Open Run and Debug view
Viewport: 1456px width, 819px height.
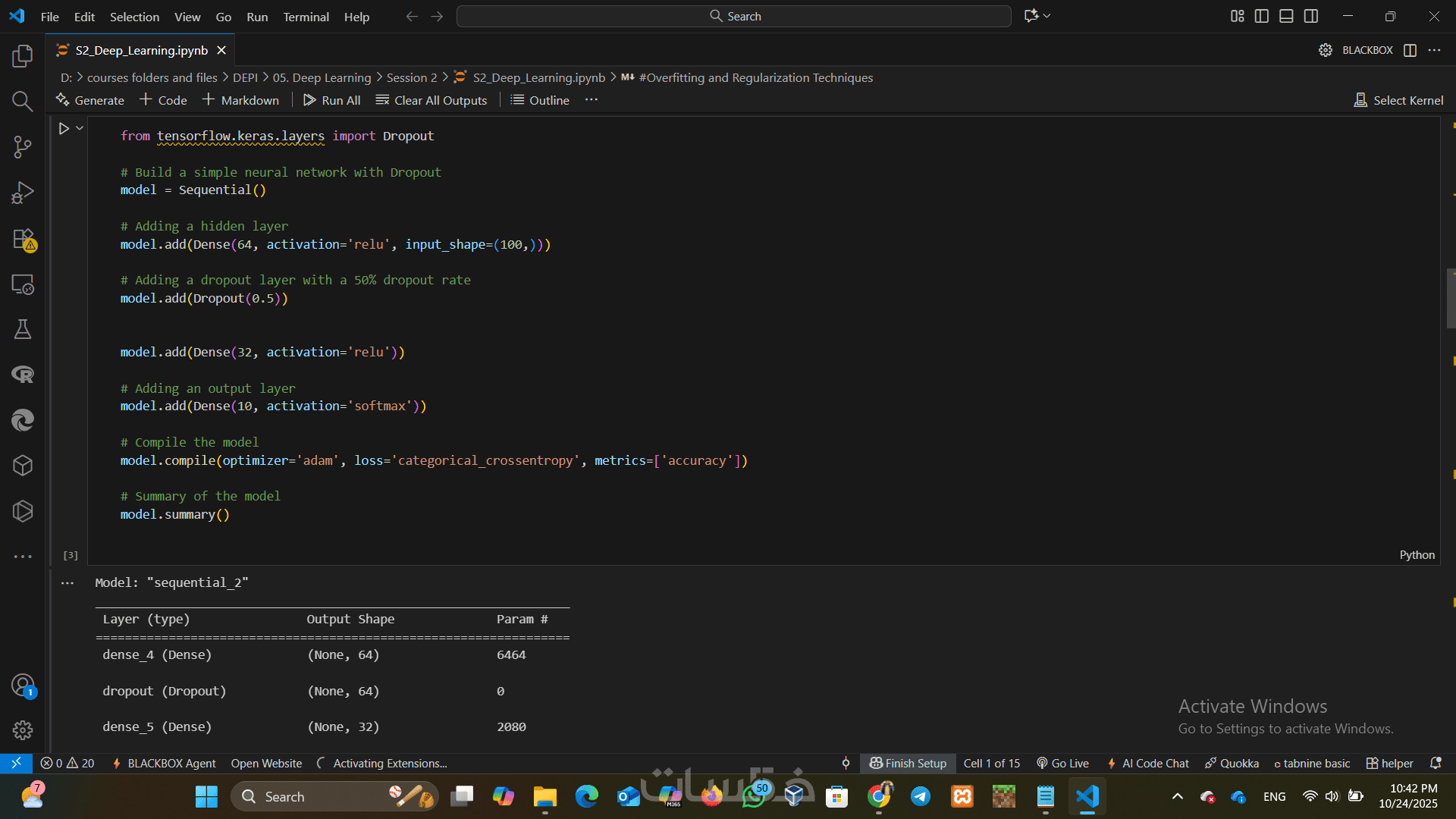[23, 193]
